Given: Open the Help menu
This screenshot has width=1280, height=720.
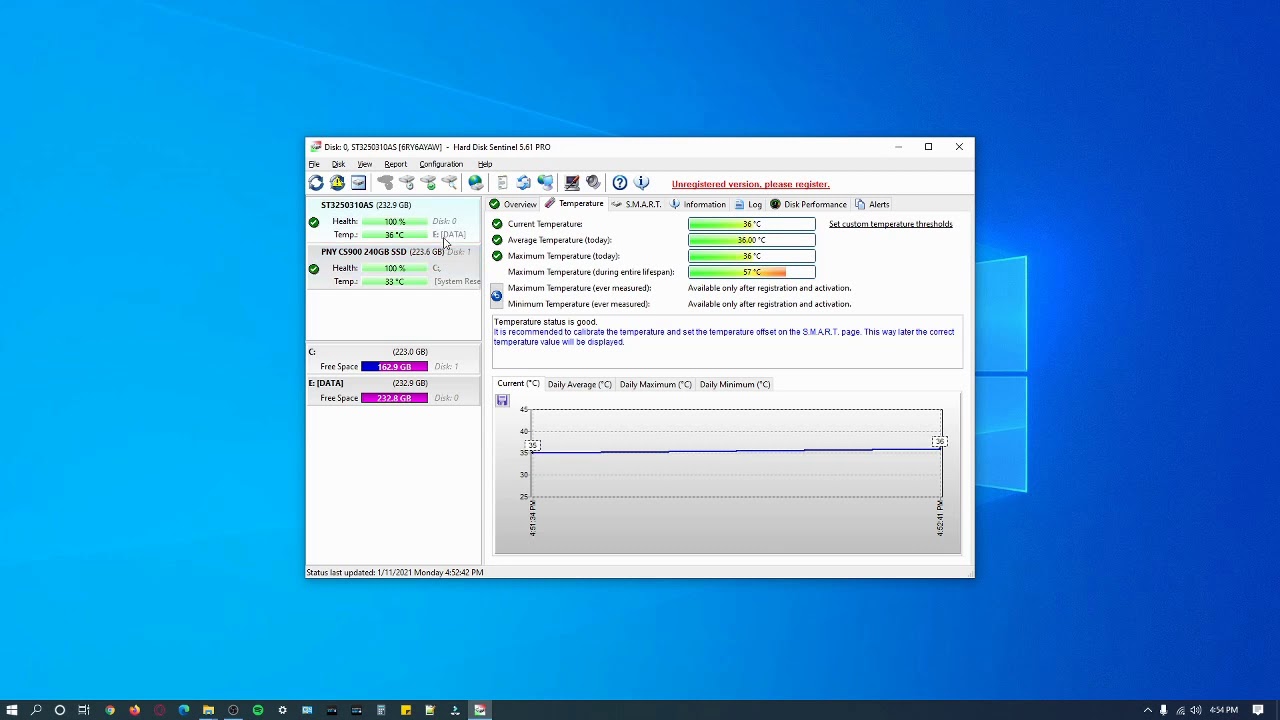Looking at the screenshot, I should [x=485, y=164].
